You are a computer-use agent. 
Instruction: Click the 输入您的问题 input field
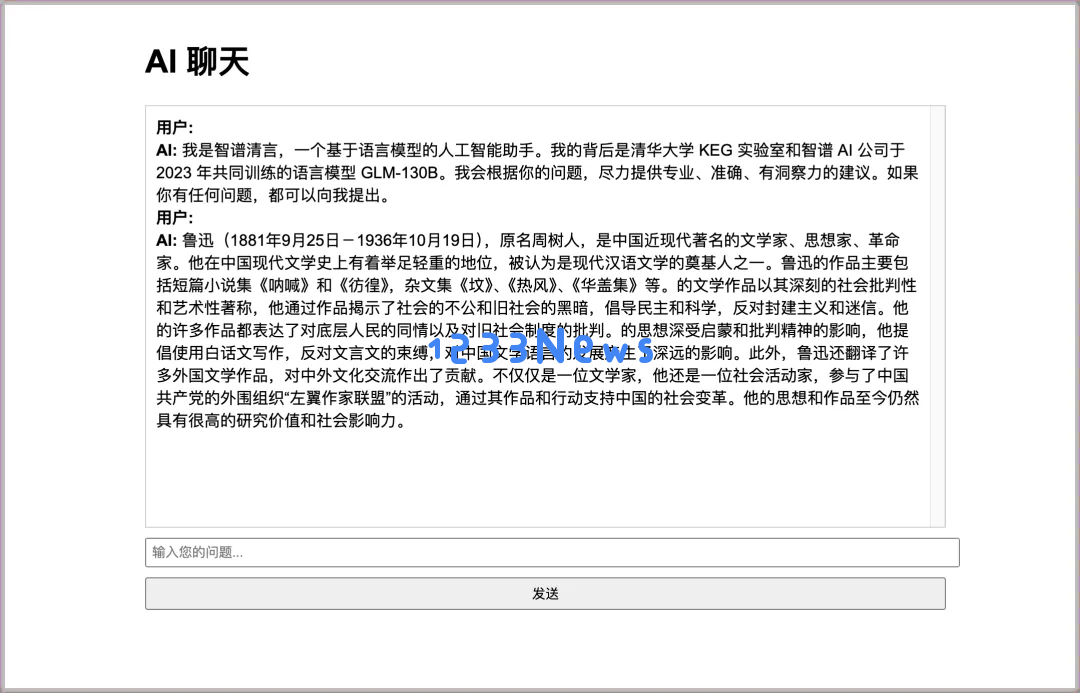(x=552, y=552)
